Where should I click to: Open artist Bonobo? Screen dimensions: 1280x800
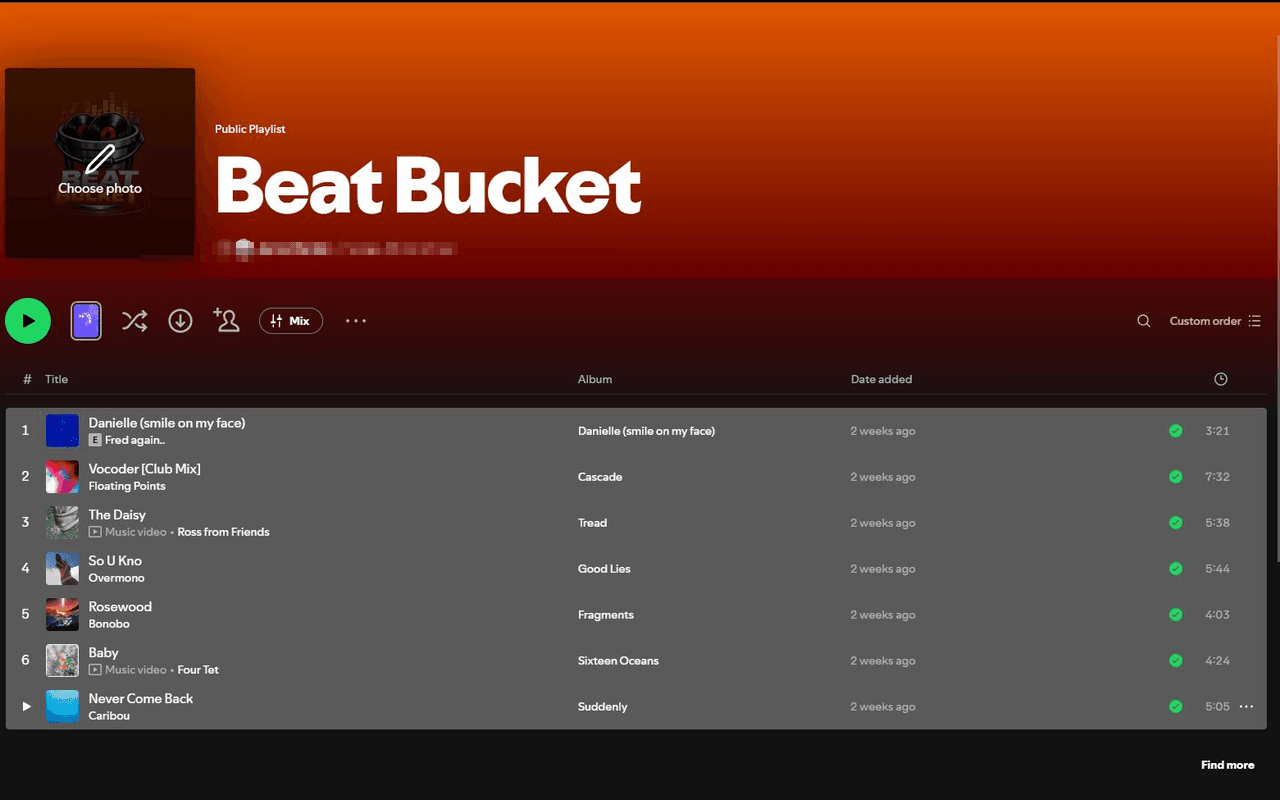109,624
